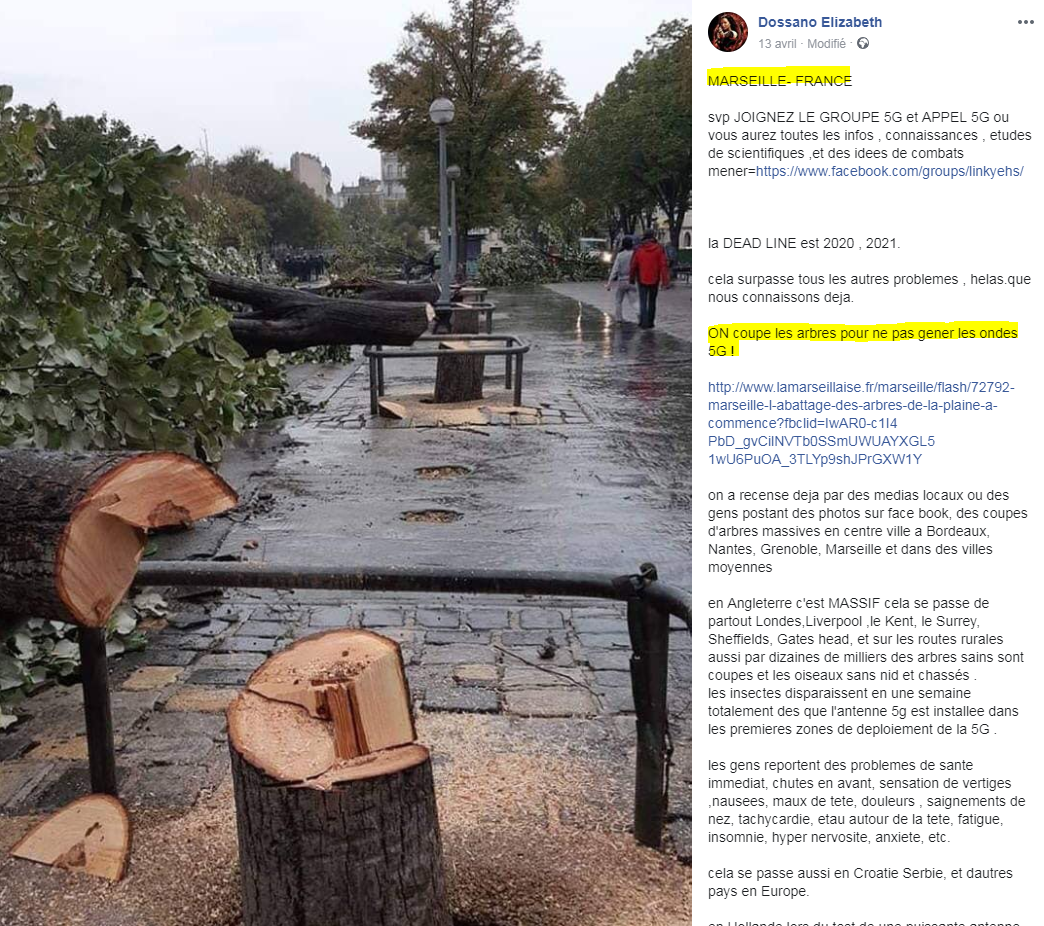Click the street lamp in the photo
This screenshot has width=1044, height=926.
point(443,206)
